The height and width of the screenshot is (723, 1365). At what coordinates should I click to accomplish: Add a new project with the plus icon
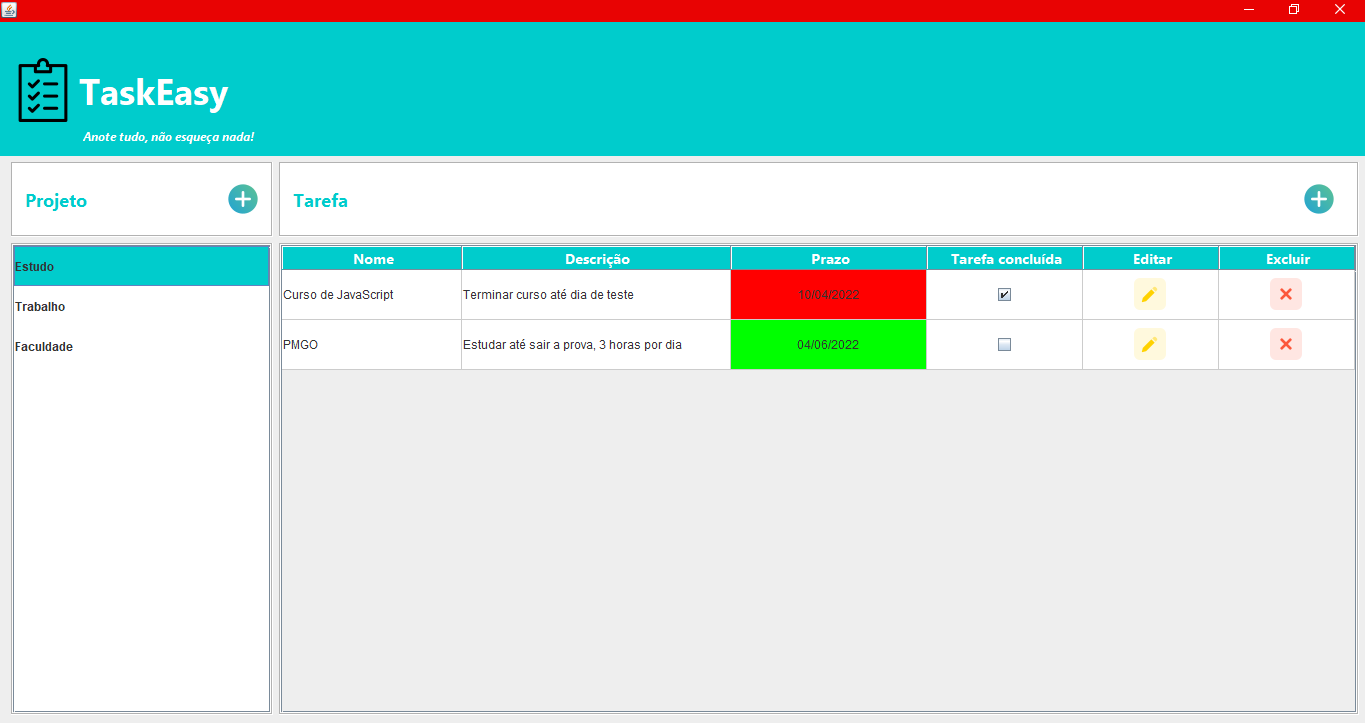242,199
